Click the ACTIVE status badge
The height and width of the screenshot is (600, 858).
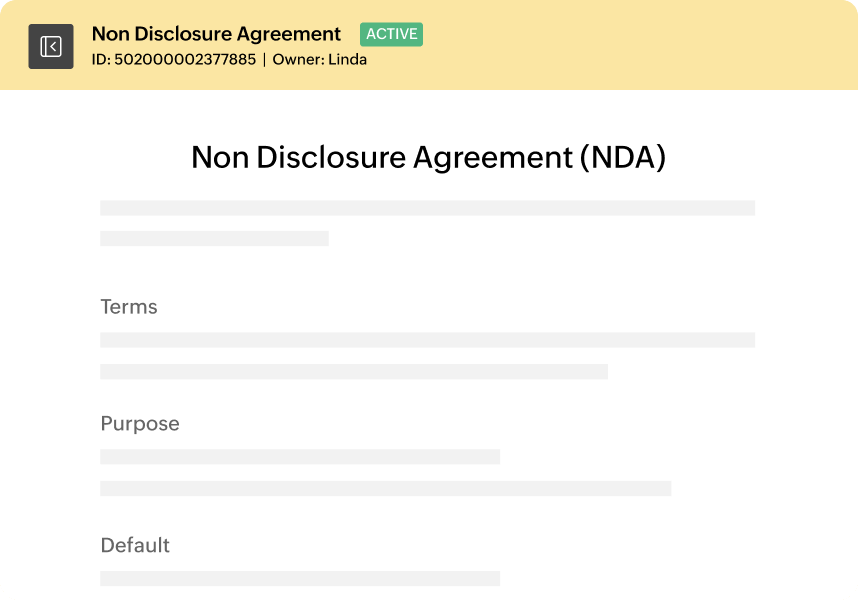point(391,34)
